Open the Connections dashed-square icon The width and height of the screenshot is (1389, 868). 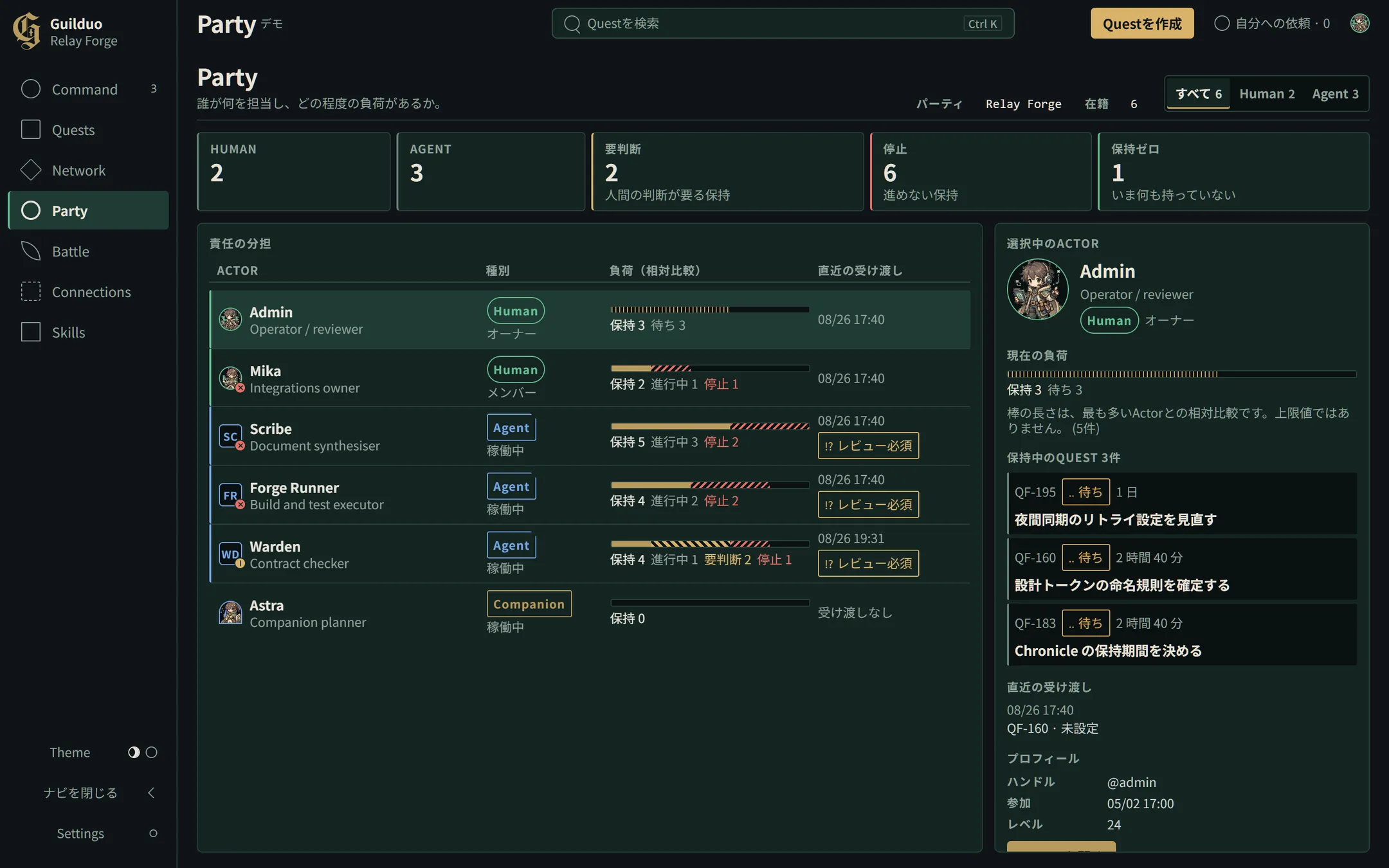coord(31,291)
